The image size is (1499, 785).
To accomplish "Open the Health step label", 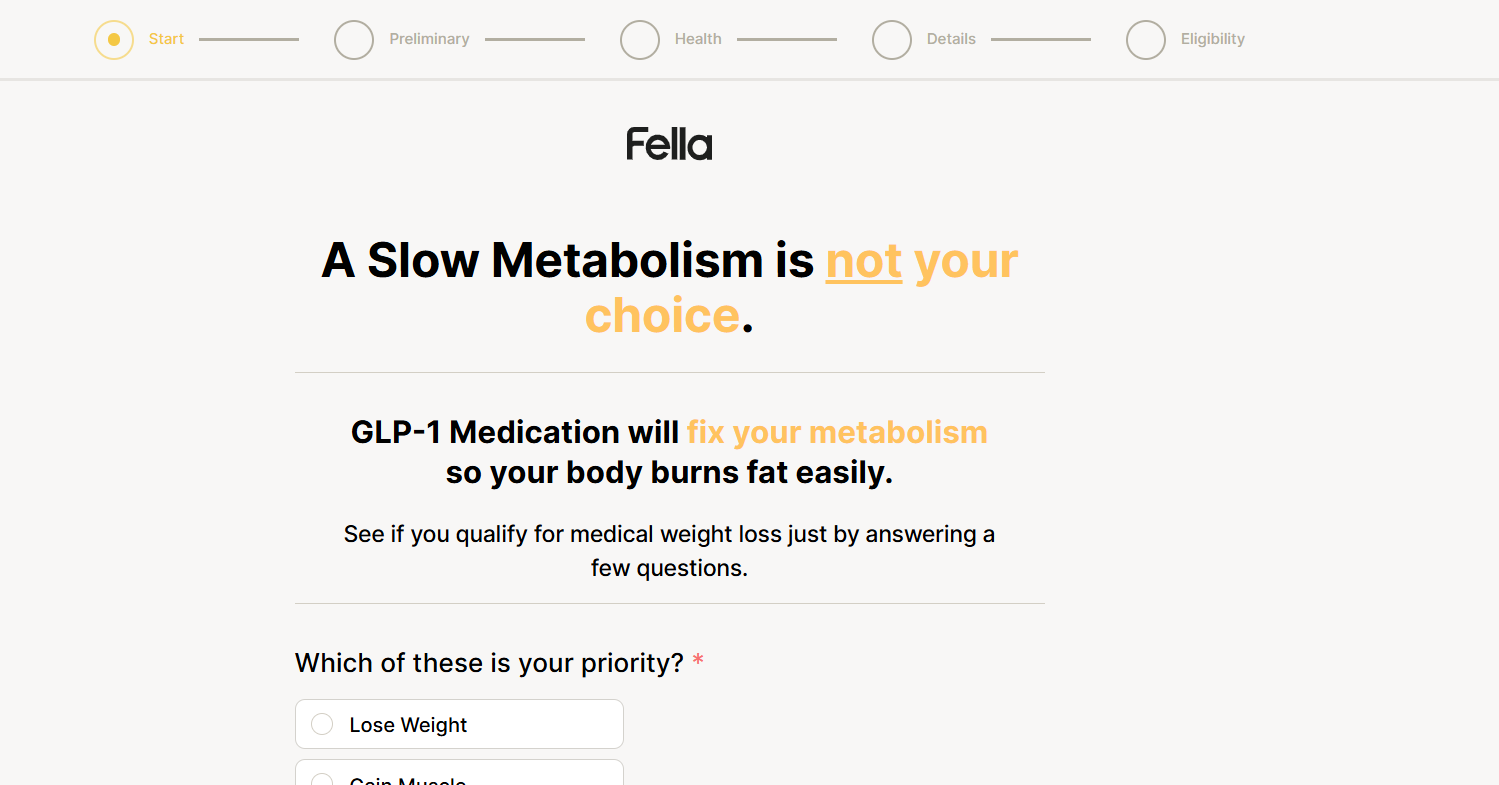I will (698, 39).
